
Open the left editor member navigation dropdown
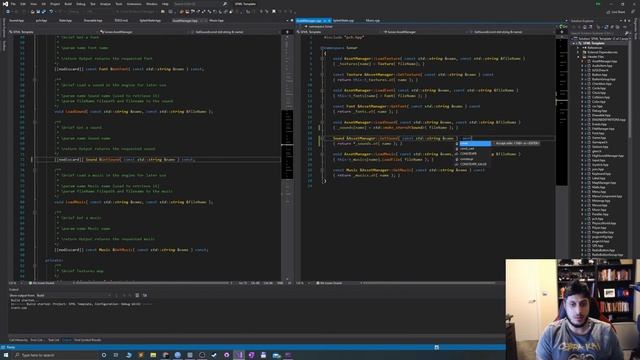pos(236,32)
